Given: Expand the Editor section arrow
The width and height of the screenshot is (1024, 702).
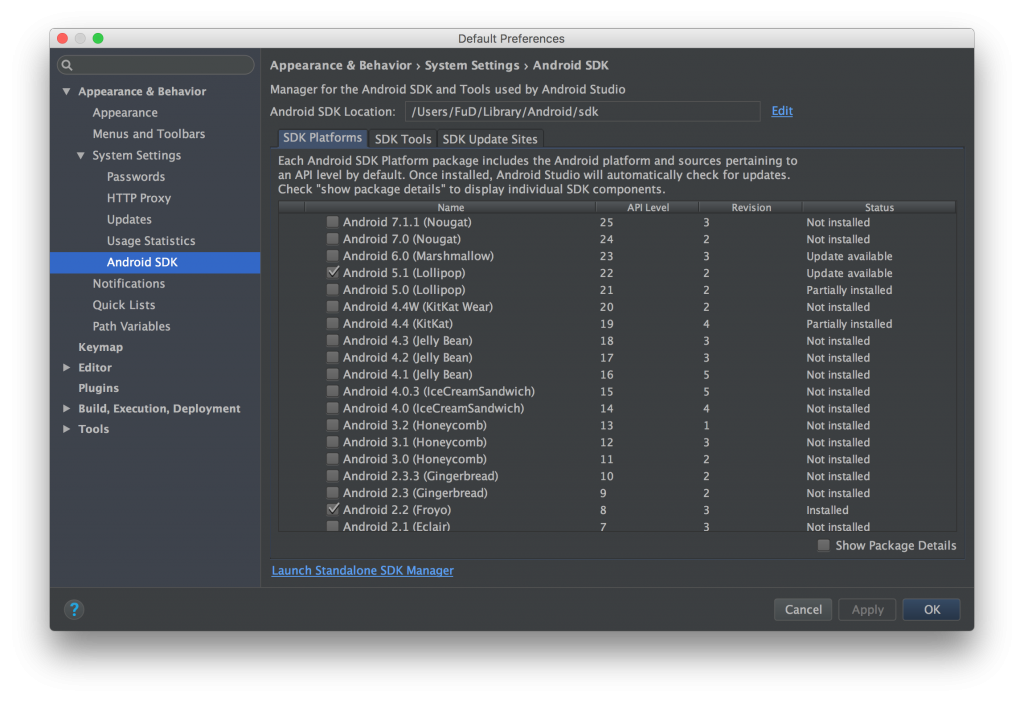Looking at the screenshot, I should point(67,368).
